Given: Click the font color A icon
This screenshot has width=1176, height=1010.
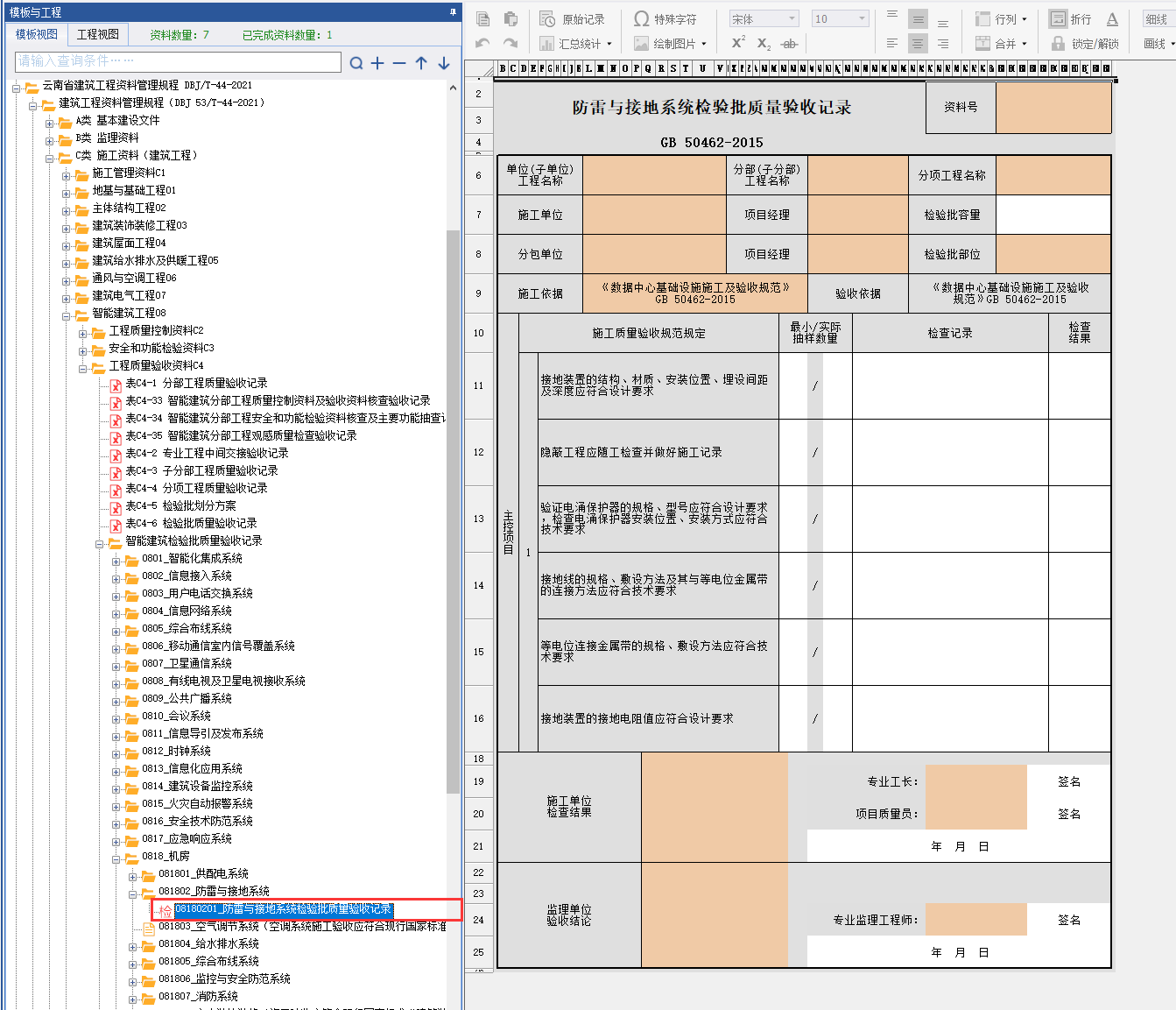Looking at the screenshot, I should [1112, 18].
